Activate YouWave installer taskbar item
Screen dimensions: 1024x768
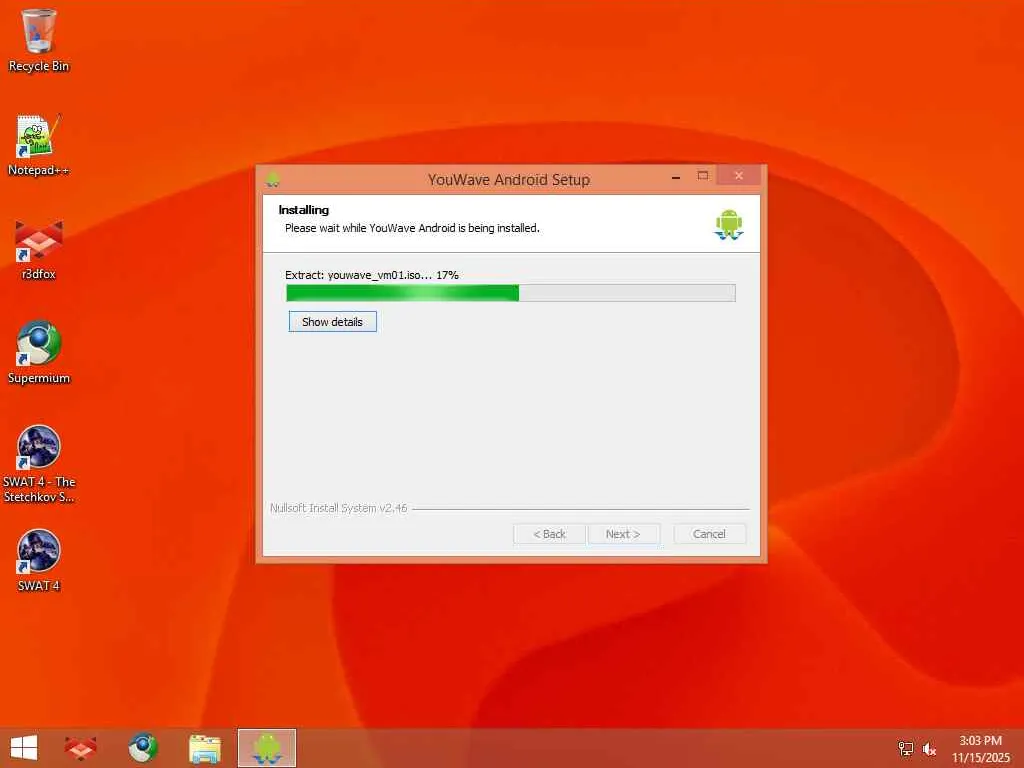coord(266,748)
